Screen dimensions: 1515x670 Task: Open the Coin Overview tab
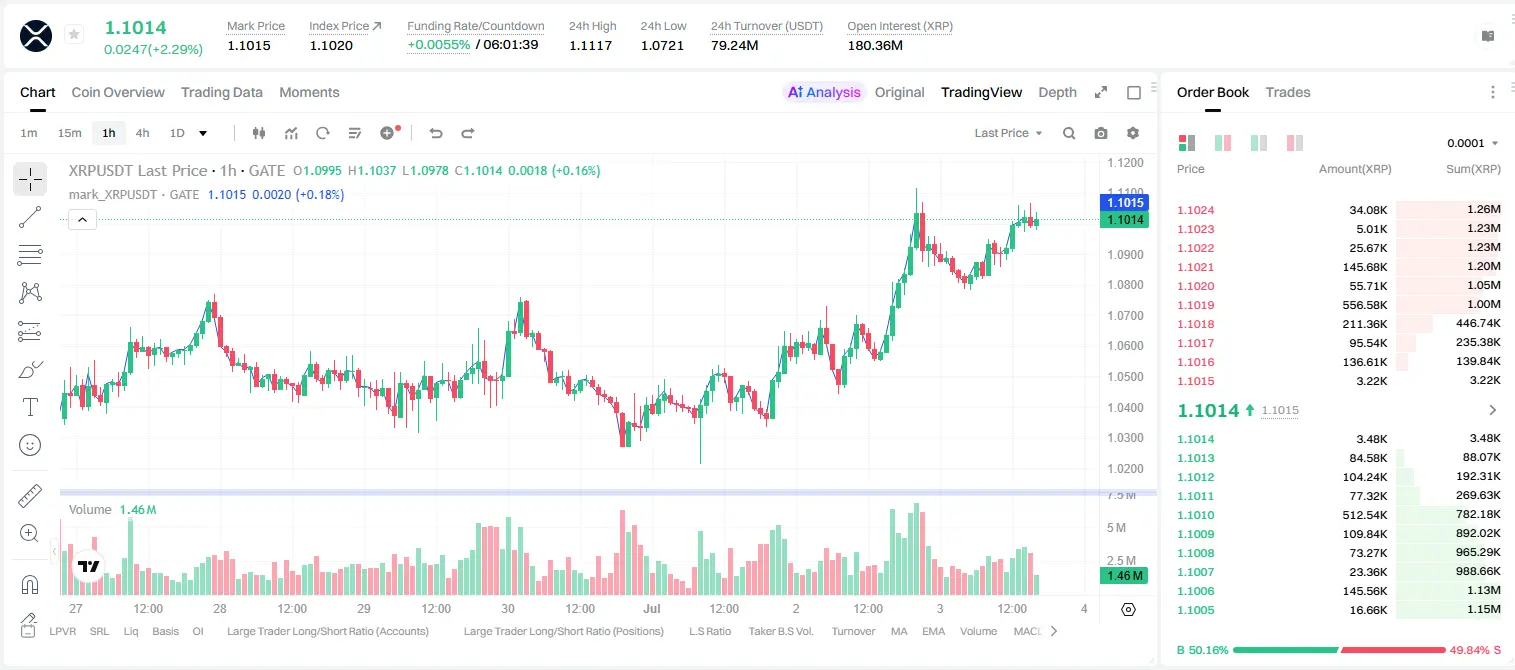[x=118, y=92]
